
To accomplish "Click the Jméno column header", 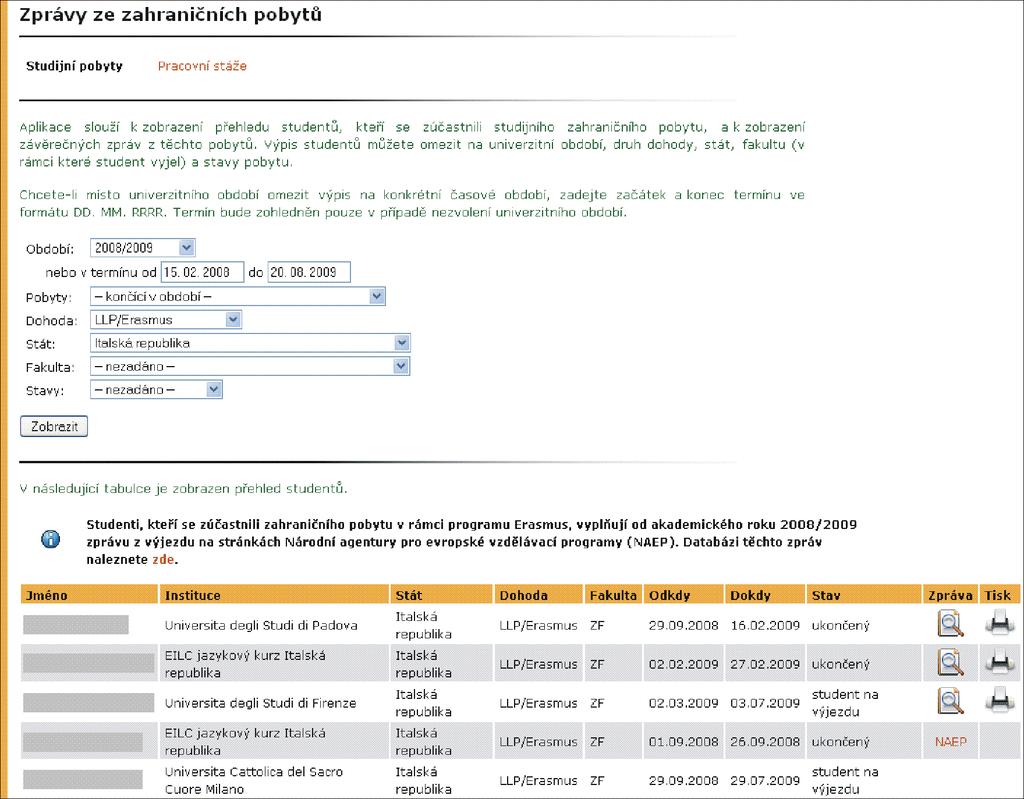I will 89,595.
